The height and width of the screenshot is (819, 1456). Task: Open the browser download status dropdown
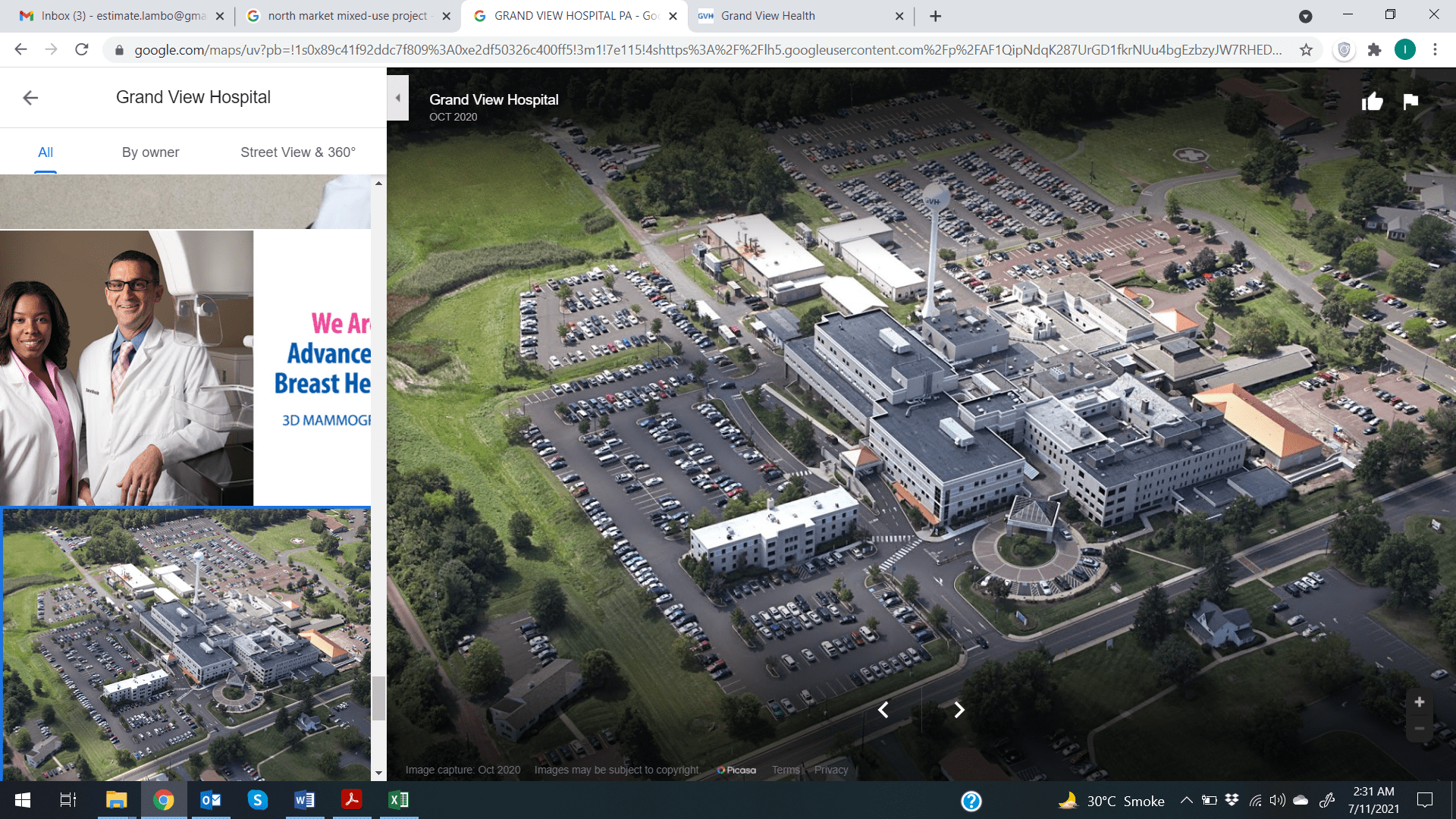1304,16
